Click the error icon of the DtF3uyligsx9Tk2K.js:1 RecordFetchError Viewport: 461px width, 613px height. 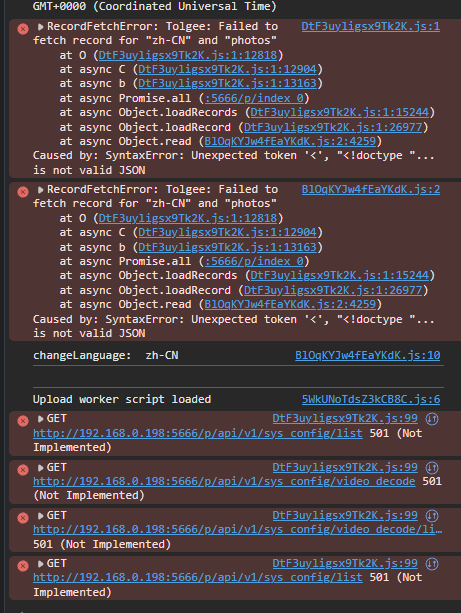pyautogui.click(x=23, y=29)
